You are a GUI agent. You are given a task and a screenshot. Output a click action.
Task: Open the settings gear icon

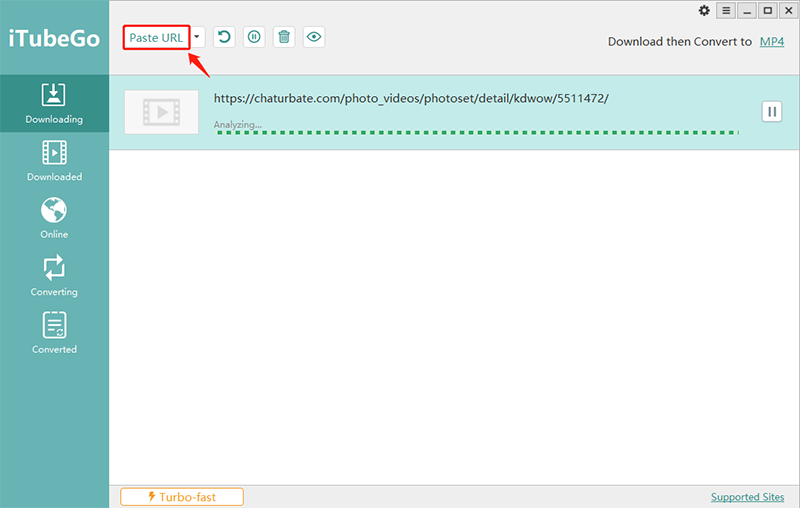click(704, 10)
